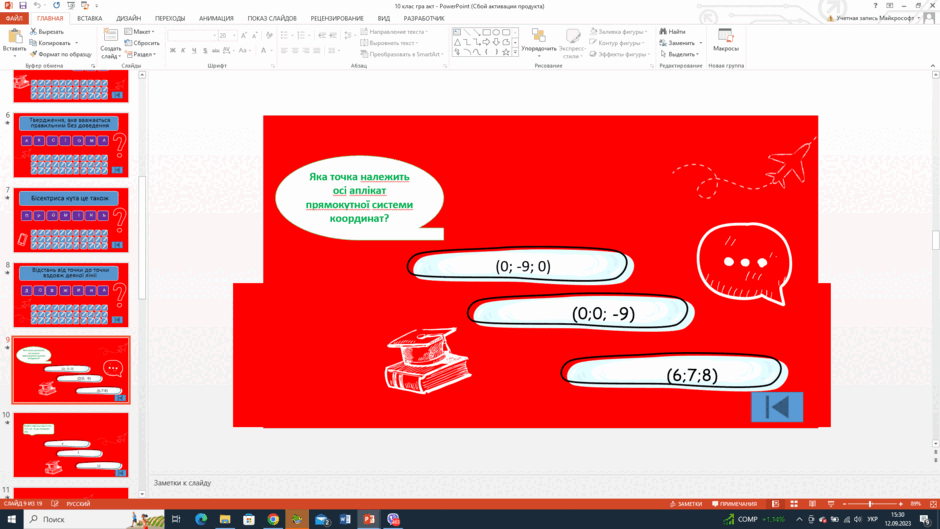Viewport: 940px width, 529px height.
Task: Click zoom out minus button
Action: 844,504
